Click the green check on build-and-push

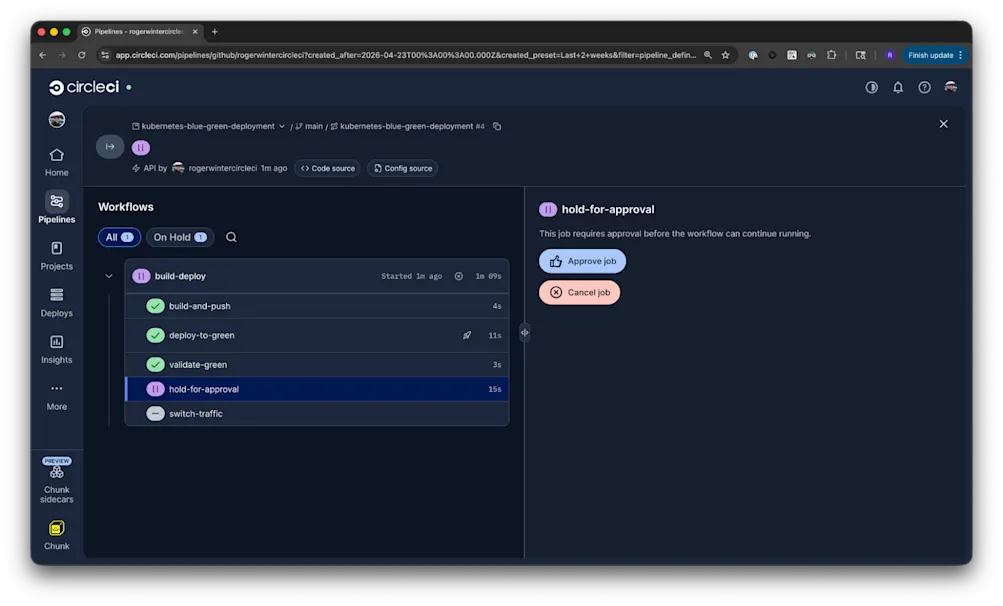point(155,306)
